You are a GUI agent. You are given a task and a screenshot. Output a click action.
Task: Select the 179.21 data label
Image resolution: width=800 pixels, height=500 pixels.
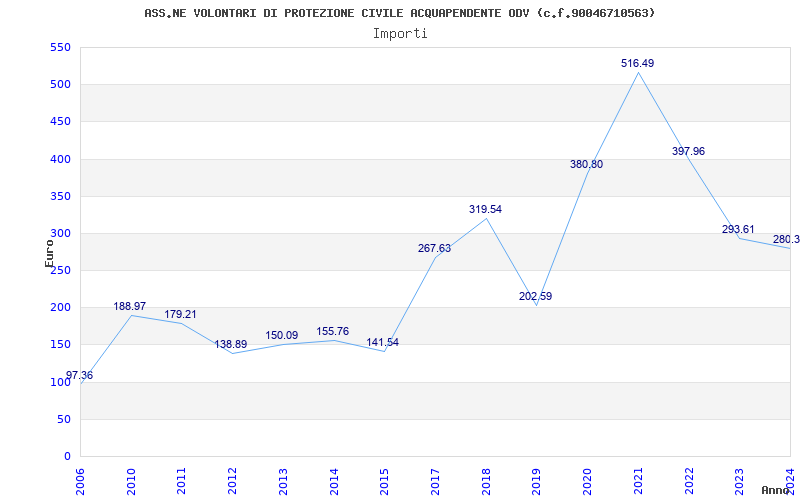click(180, 314)
